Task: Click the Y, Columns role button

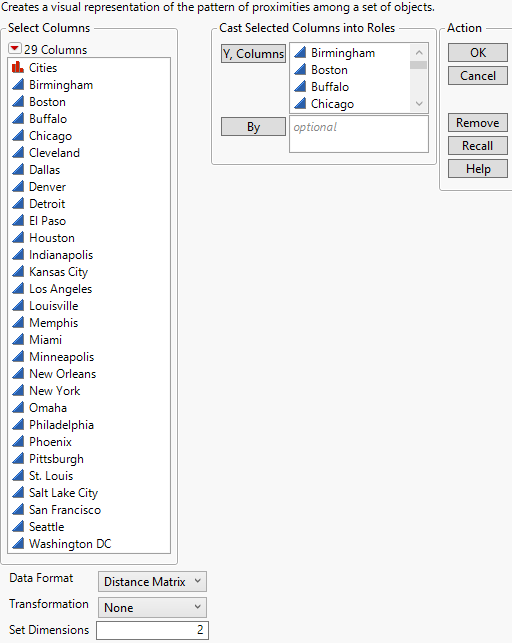Action: tap(253, 53)
